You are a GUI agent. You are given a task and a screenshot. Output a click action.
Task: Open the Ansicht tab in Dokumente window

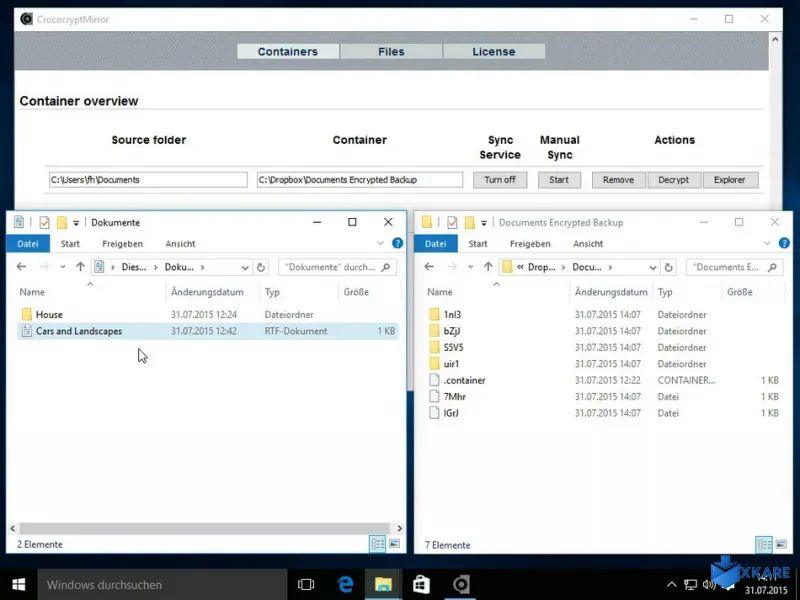click(x=180, y=244)
